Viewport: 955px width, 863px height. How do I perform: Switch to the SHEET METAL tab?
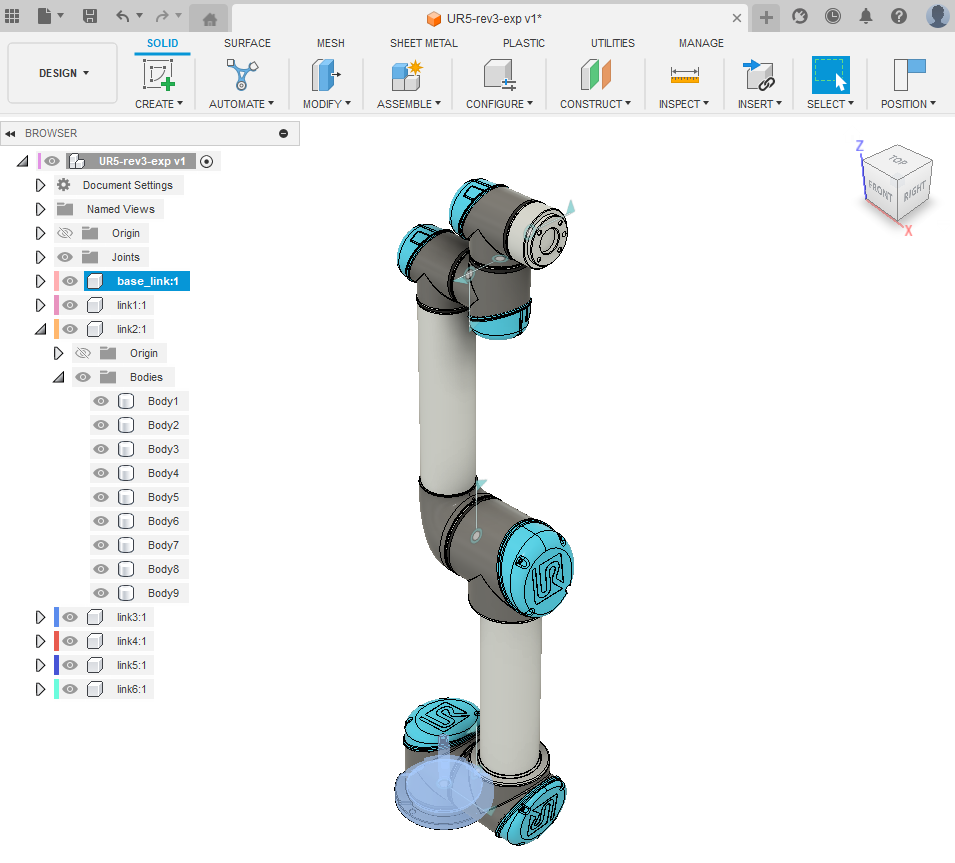click(423, 43)
